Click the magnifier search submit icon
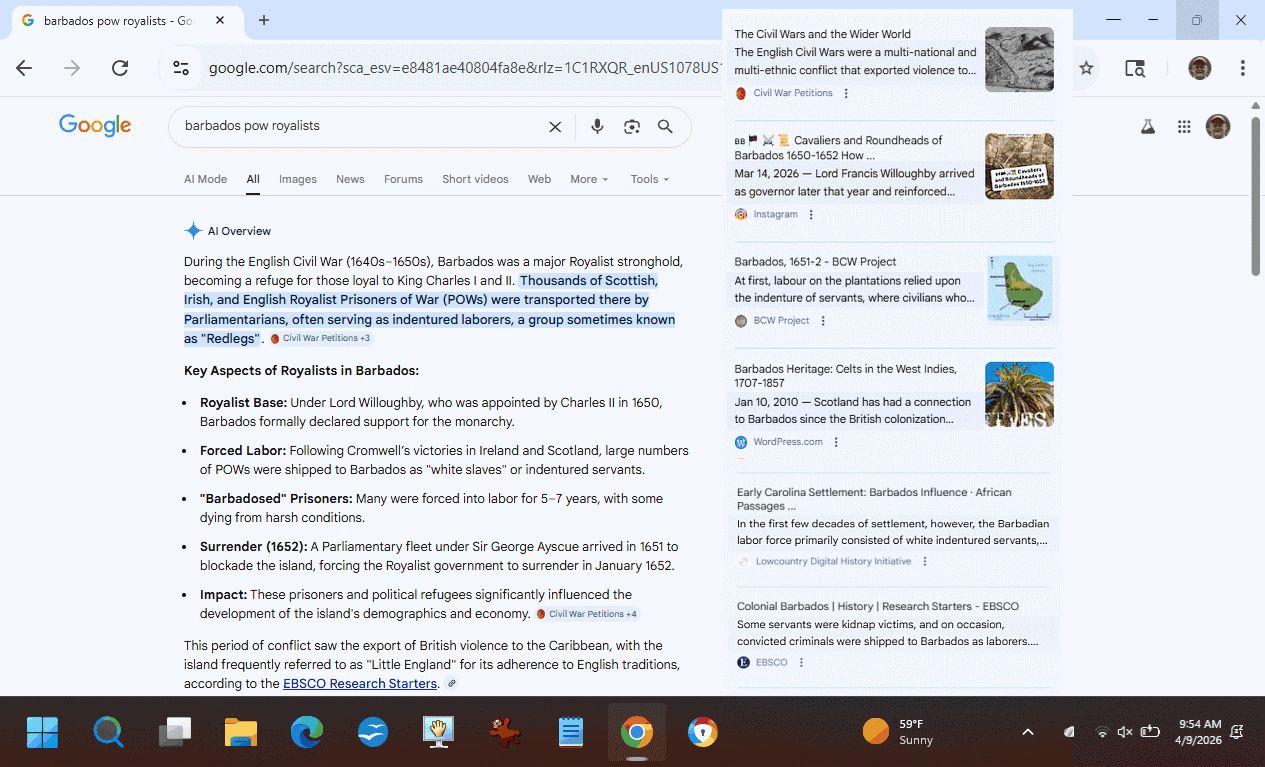 coord(665,127)
